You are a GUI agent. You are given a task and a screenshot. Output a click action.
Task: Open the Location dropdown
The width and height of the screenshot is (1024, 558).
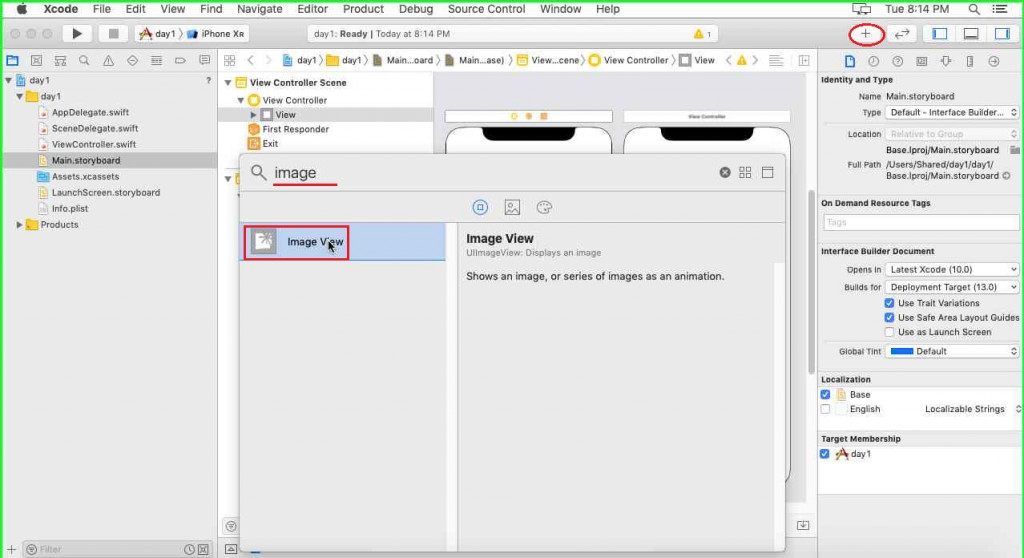tap(952, 134)
